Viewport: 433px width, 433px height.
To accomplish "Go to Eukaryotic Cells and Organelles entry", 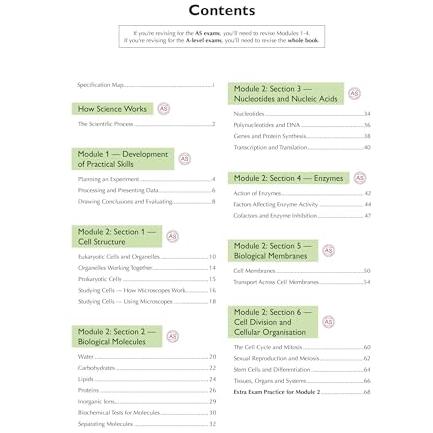I will (x=147, y=257).
